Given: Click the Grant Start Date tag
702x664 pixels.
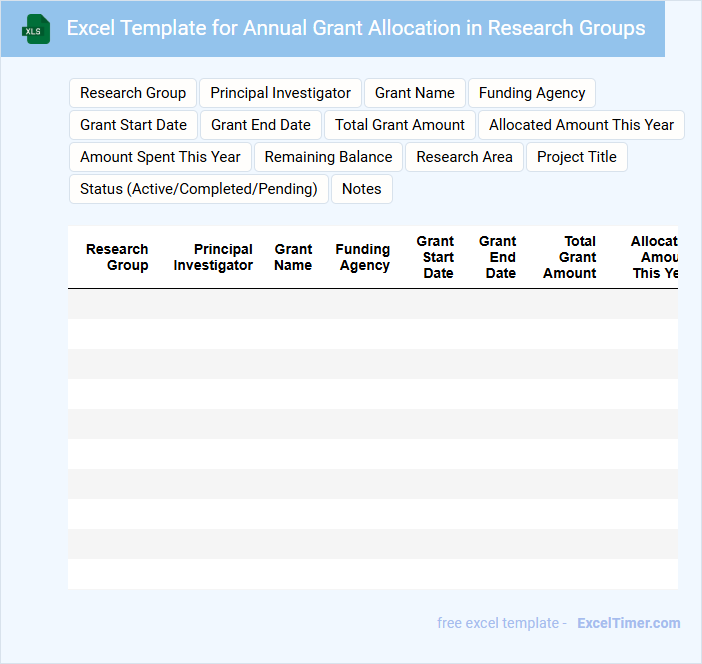Looking at the screenshot, I should pyautogui.click(x=133, y=125).
